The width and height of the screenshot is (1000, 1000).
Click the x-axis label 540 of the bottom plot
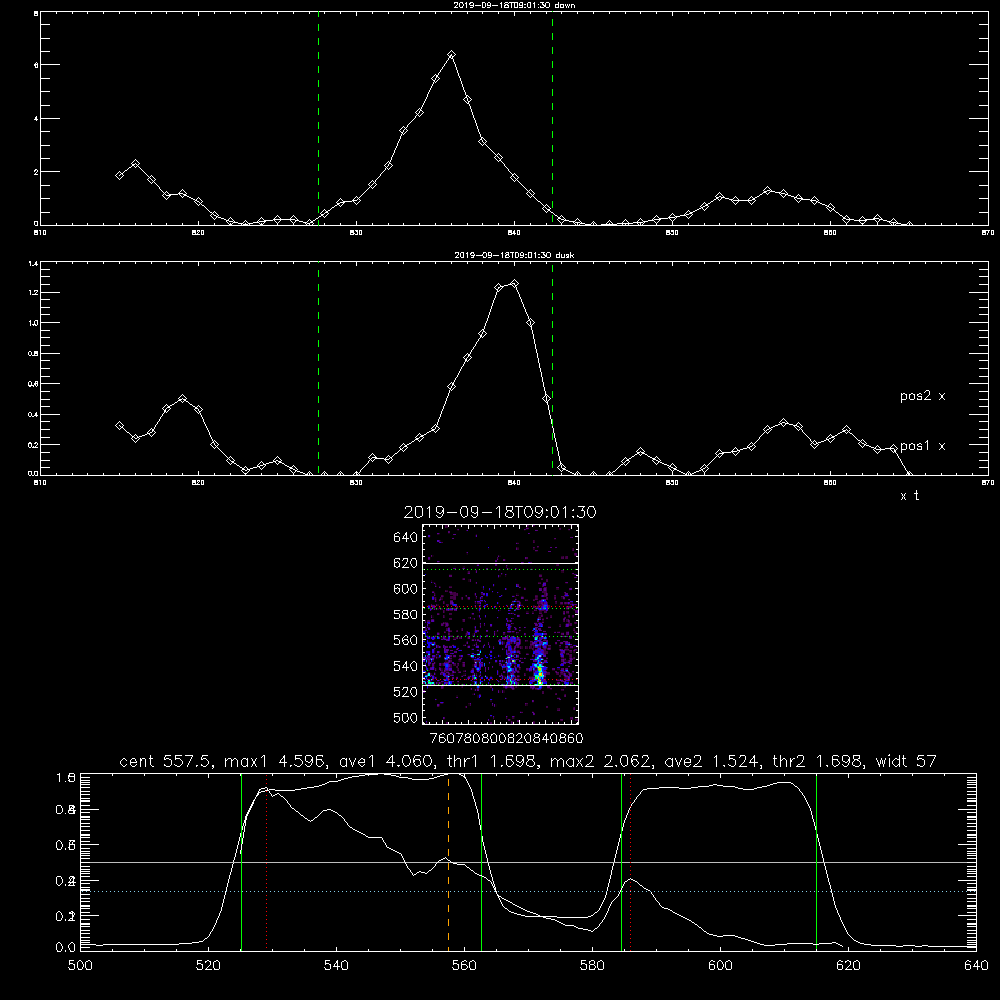[x=336, y=966]
